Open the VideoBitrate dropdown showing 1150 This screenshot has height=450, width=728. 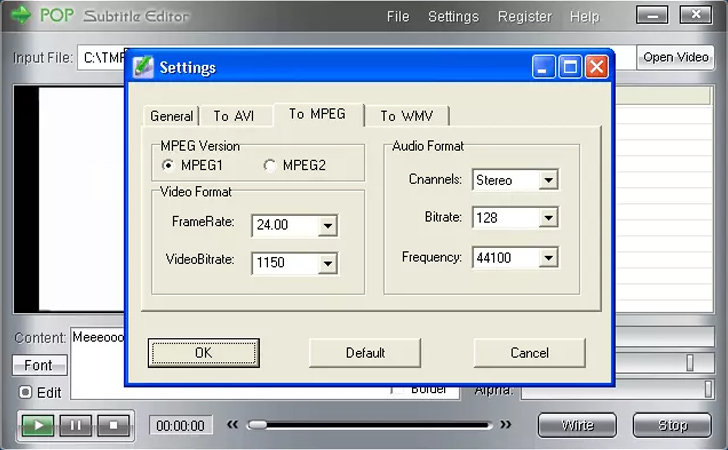pyautogui.click(x=328, y=264)
